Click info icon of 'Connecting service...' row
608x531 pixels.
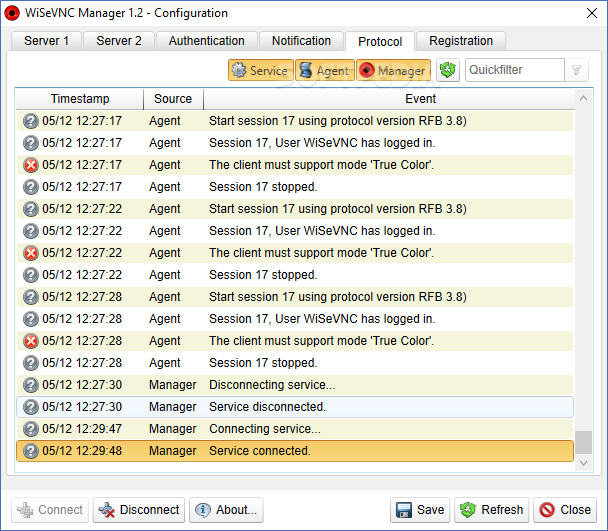tap(31, 429)
